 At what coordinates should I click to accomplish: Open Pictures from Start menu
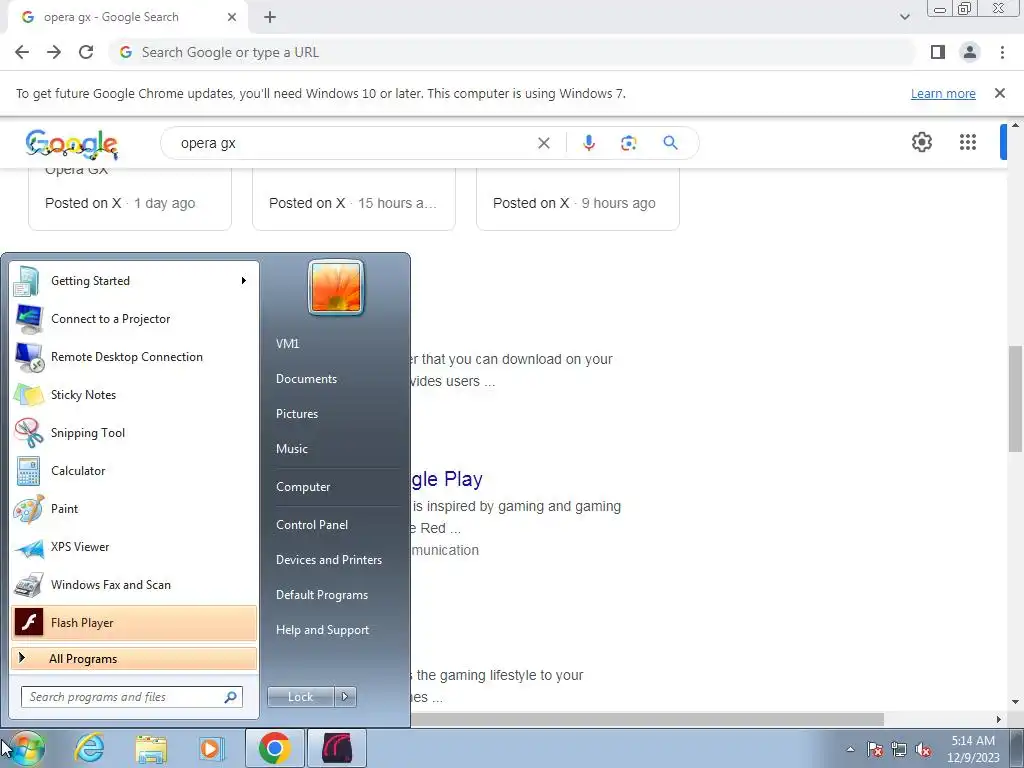tap(297, 414)
